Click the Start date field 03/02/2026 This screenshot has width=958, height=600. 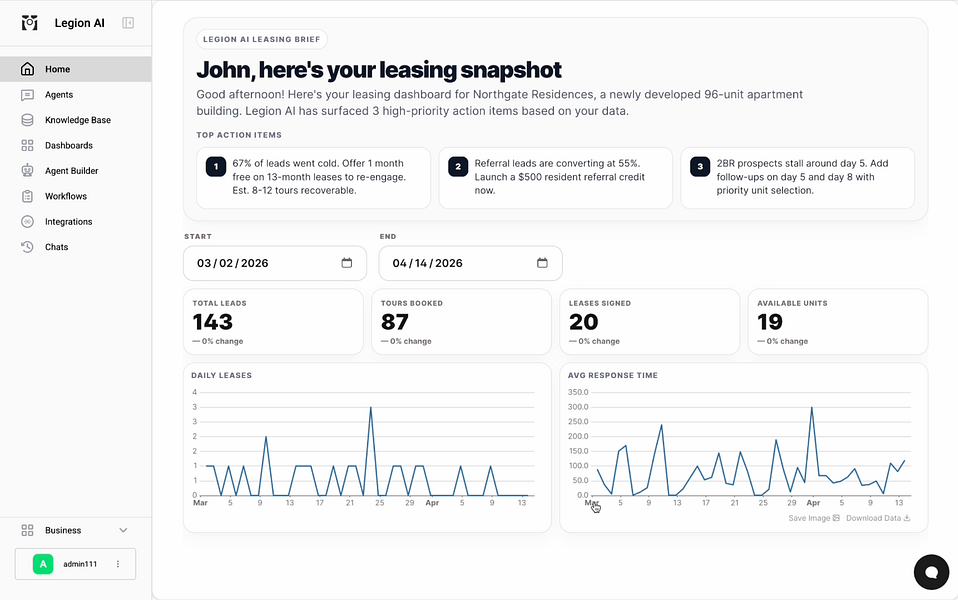point(275,263)
